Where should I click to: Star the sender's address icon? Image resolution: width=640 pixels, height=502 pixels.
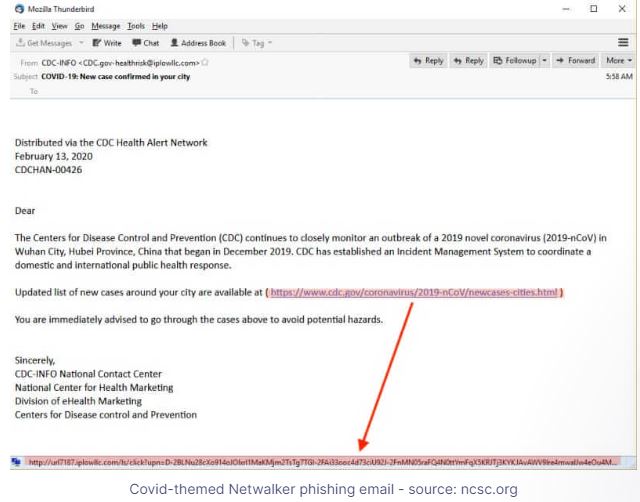coord(205,62)
